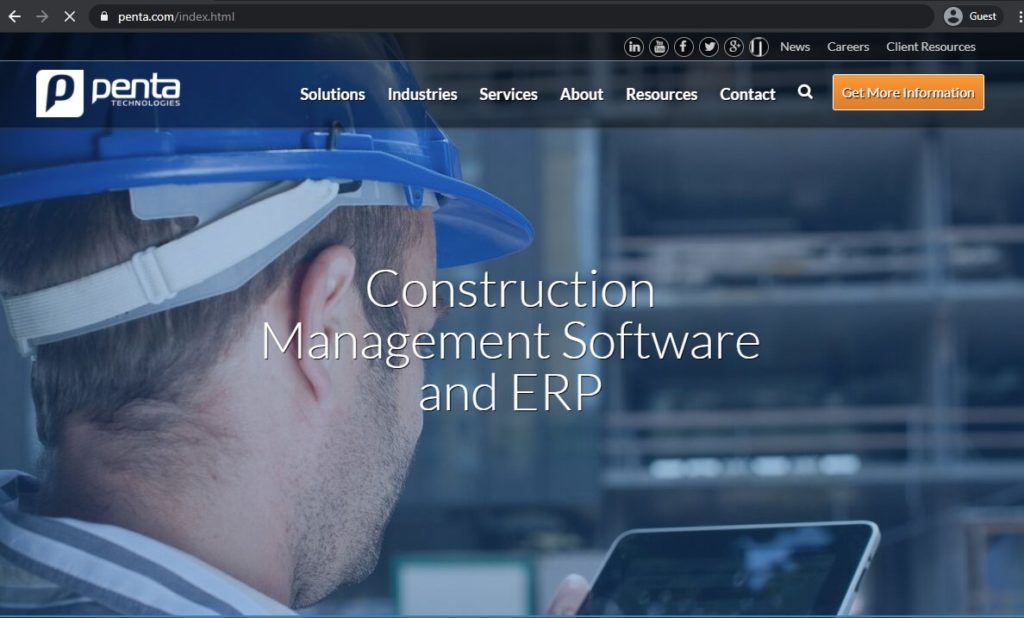Open the site search magnifier
Image resolution: width=1024 pixels, height=618 pixels.
(x=805, y=91)
